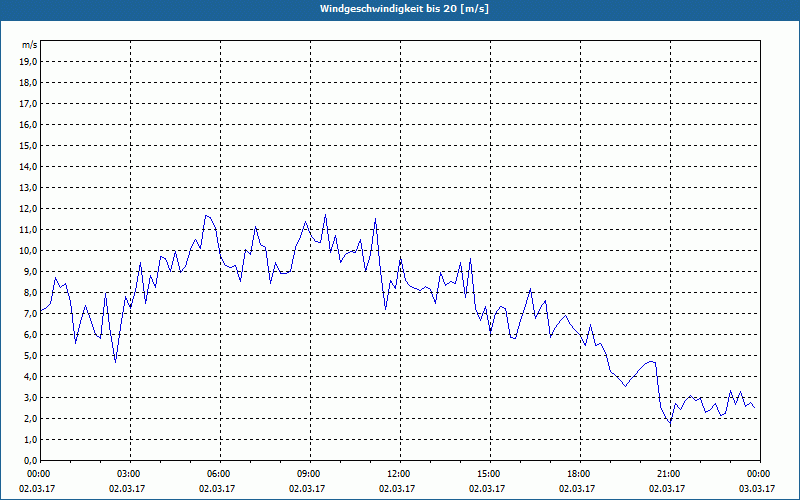800x500 pixels.
Task: Click the "21:00" time label
Action: [670, 474]
